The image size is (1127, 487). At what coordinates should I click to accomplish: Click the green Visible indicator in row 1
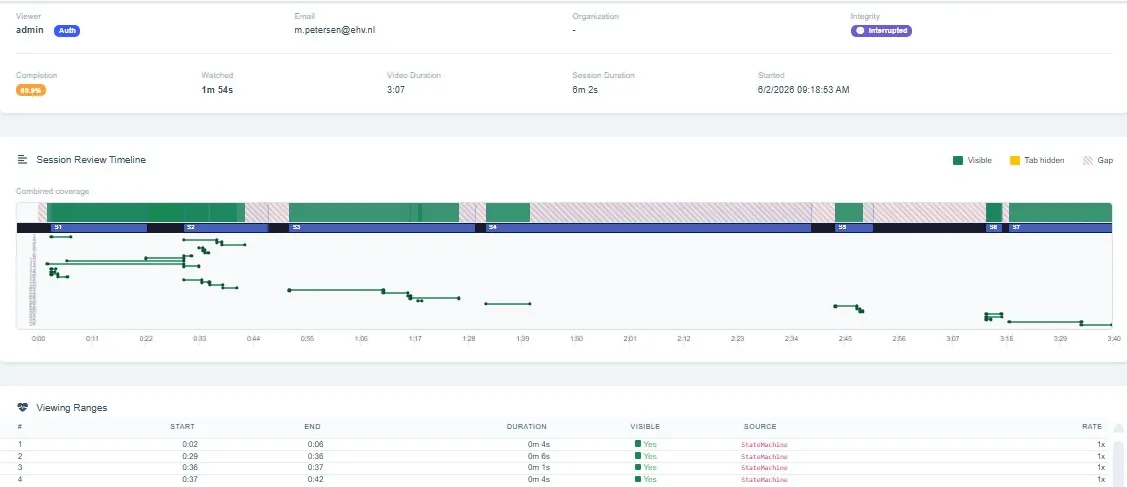(x=638, y=444)
